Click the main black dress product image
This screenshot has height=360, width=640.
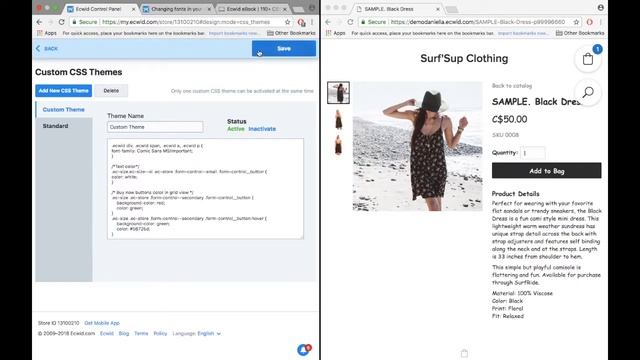pos(417,146)
